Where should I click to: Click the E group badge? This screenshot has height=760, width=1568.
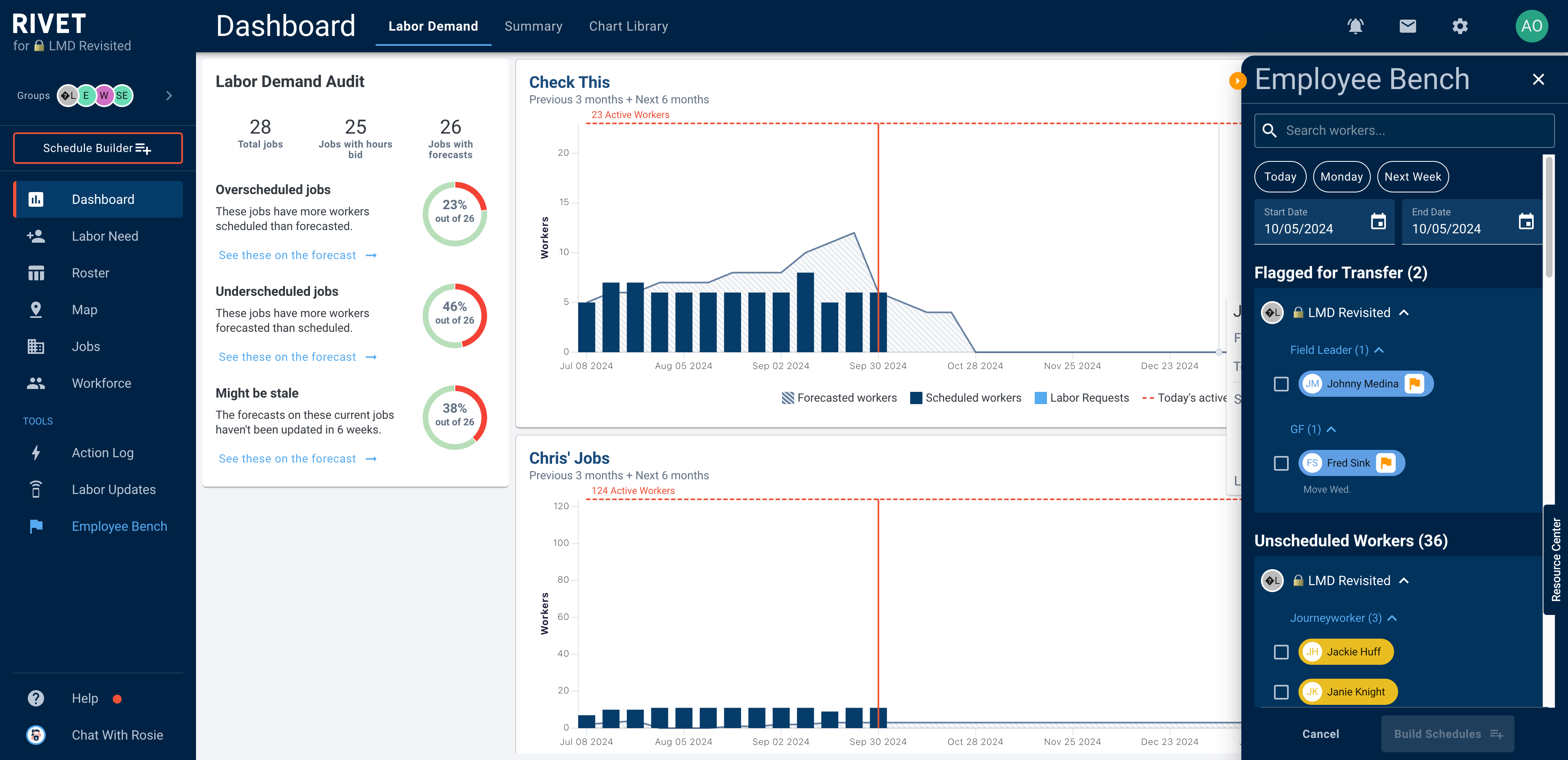point(87,95)
